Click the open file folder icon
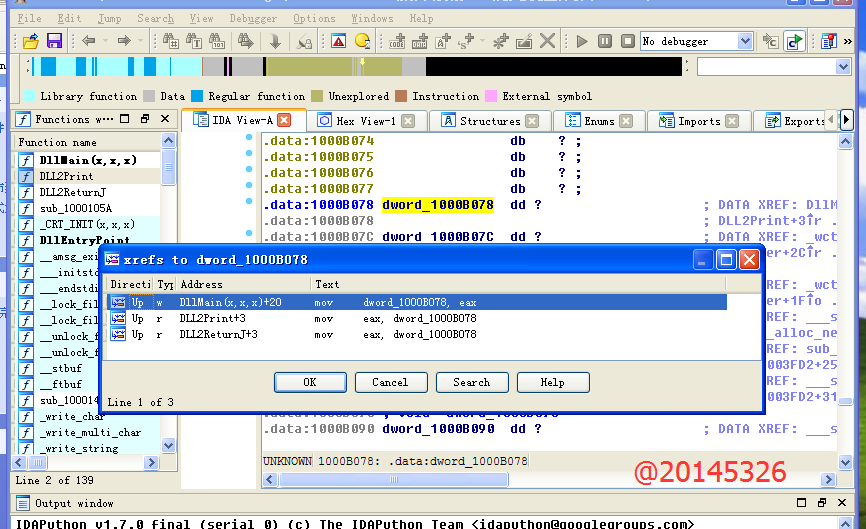This screenshot has width=866, height=529. click(31, 41)
